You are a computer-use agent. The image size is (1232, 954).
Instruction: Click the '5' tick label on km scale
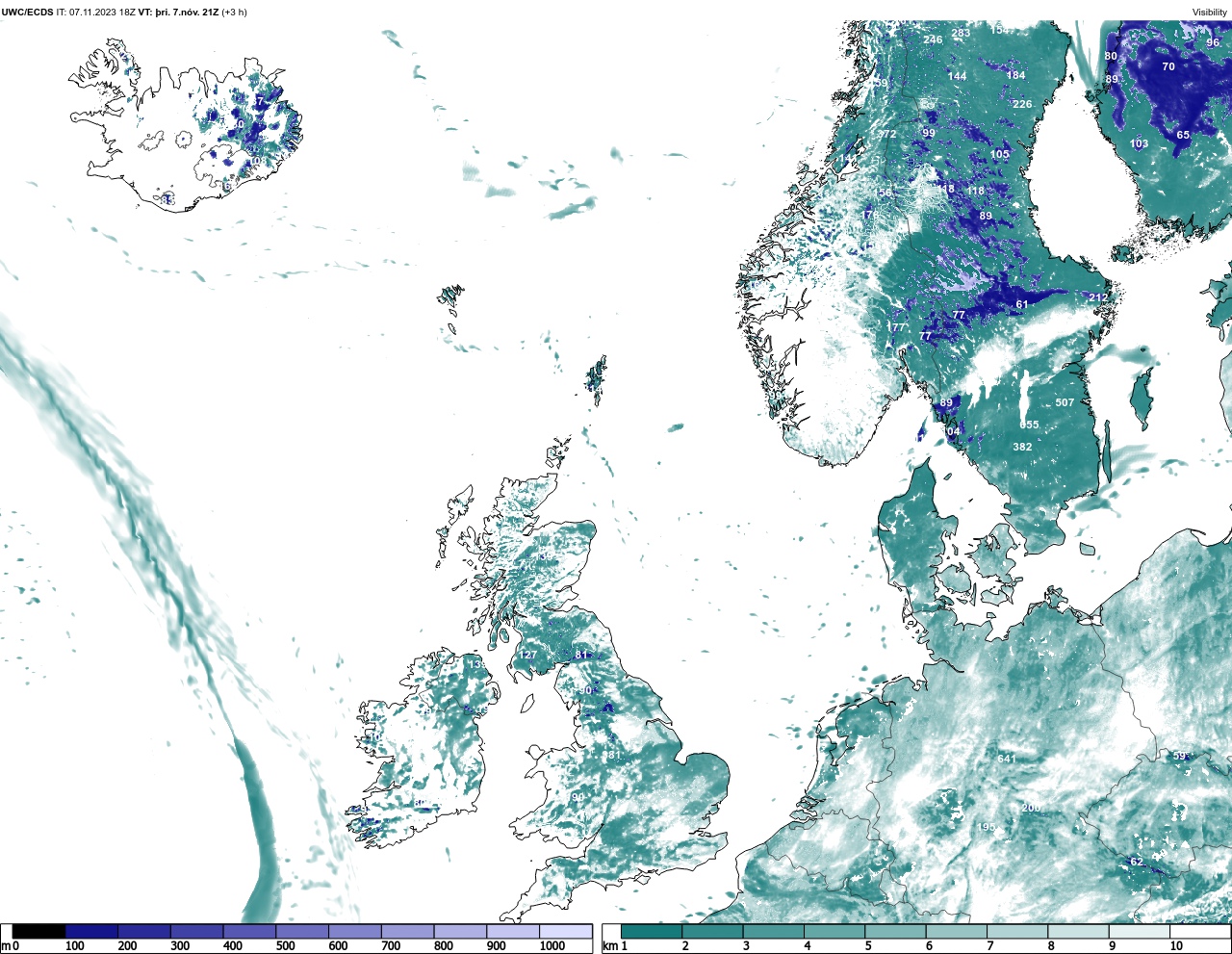point(868,946)
